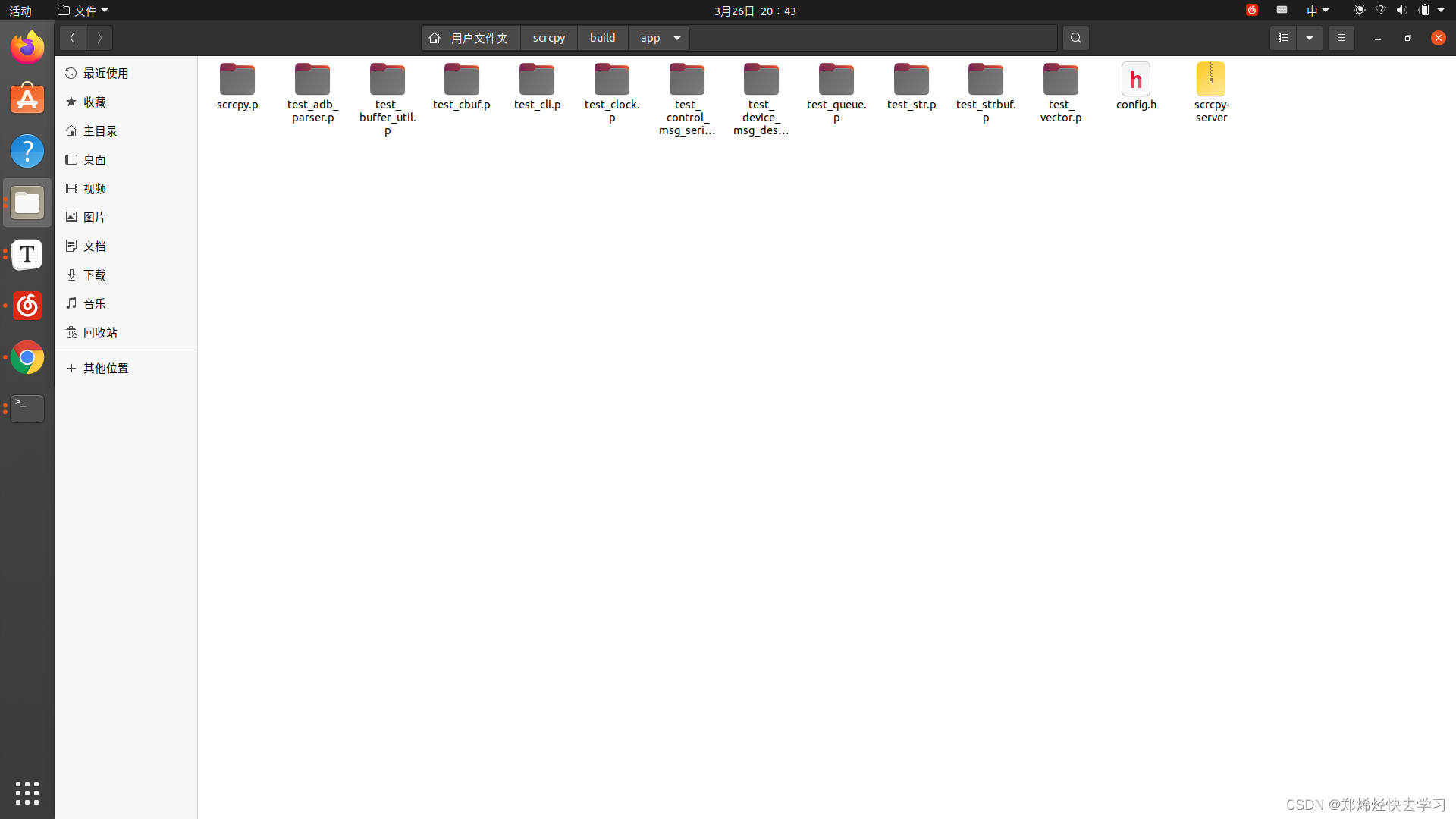This screenshot has height=819, width=1456.
Task: Open the hamburger main menu
Action: click(1341, 38)
